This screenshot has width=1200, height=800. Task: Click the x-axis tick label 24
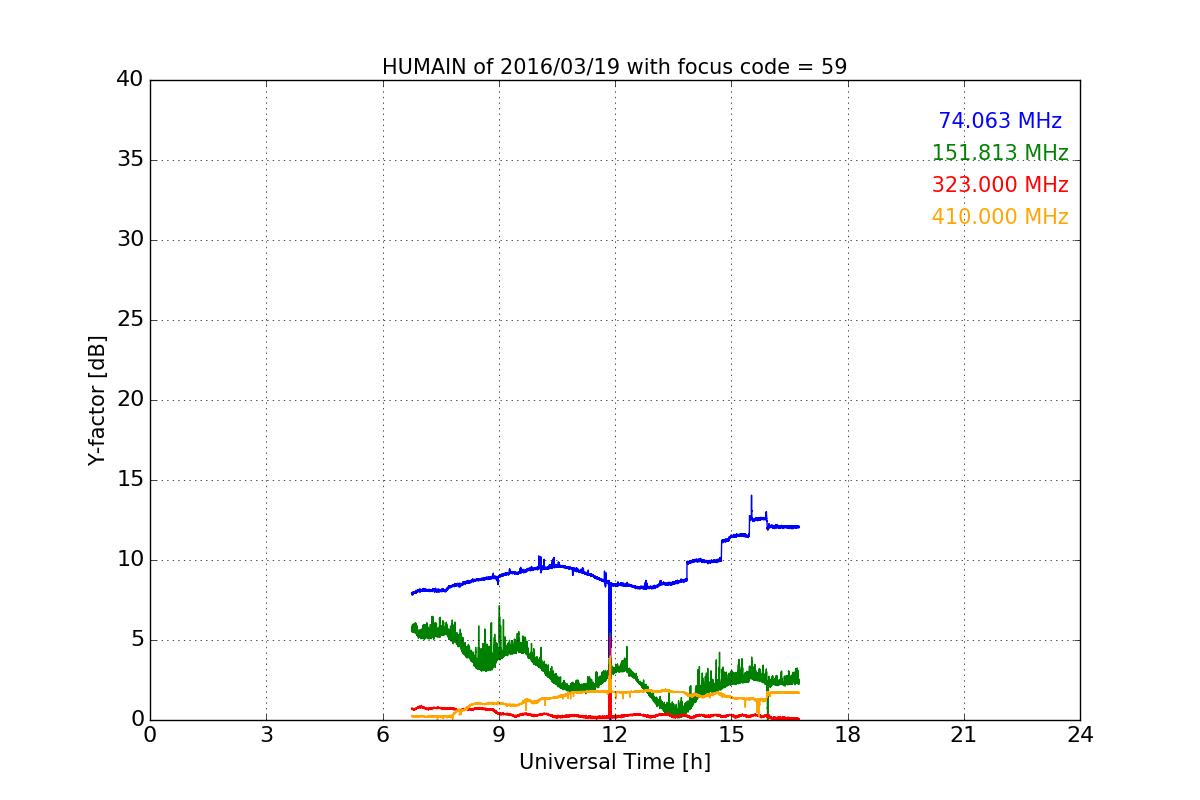pos(1080,735)
